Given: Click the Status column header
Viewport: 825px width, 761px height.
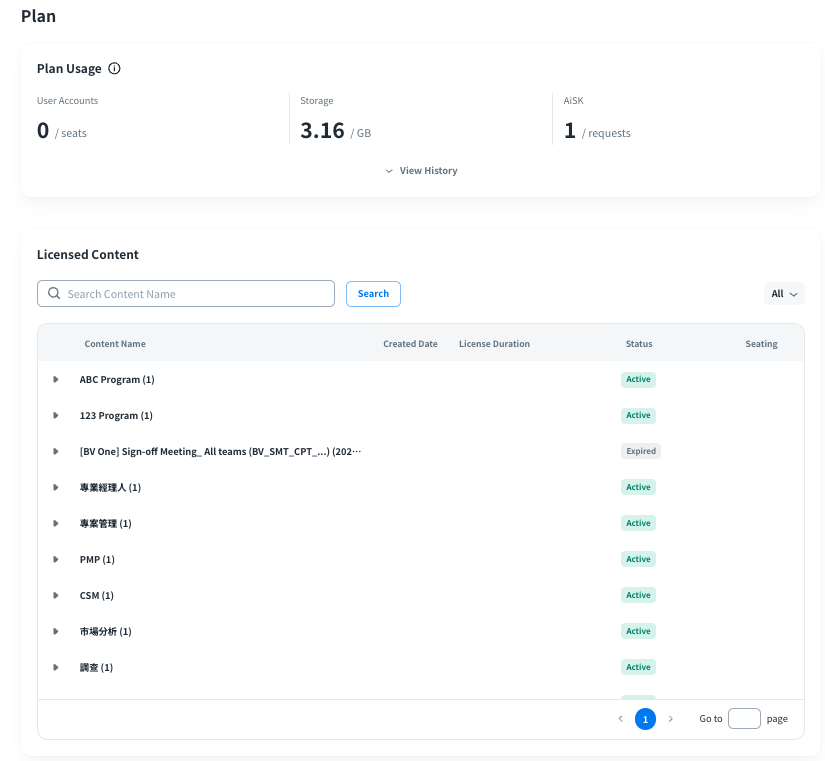Looking at the screenshot, I should pos(638,344).
